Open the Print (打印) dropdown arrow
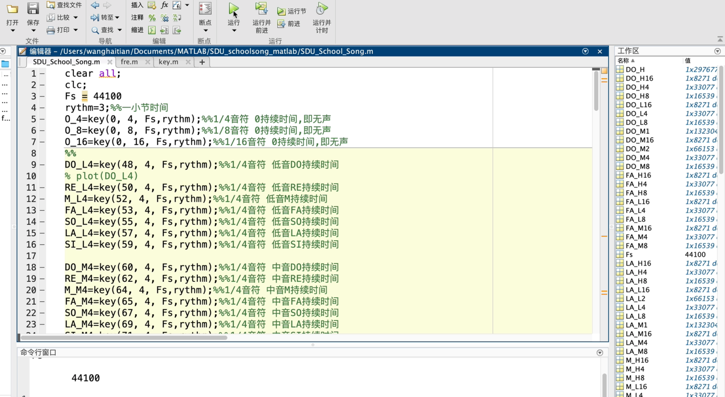The height and width of the screenshot is (397, 725). [x=75, y=30]
